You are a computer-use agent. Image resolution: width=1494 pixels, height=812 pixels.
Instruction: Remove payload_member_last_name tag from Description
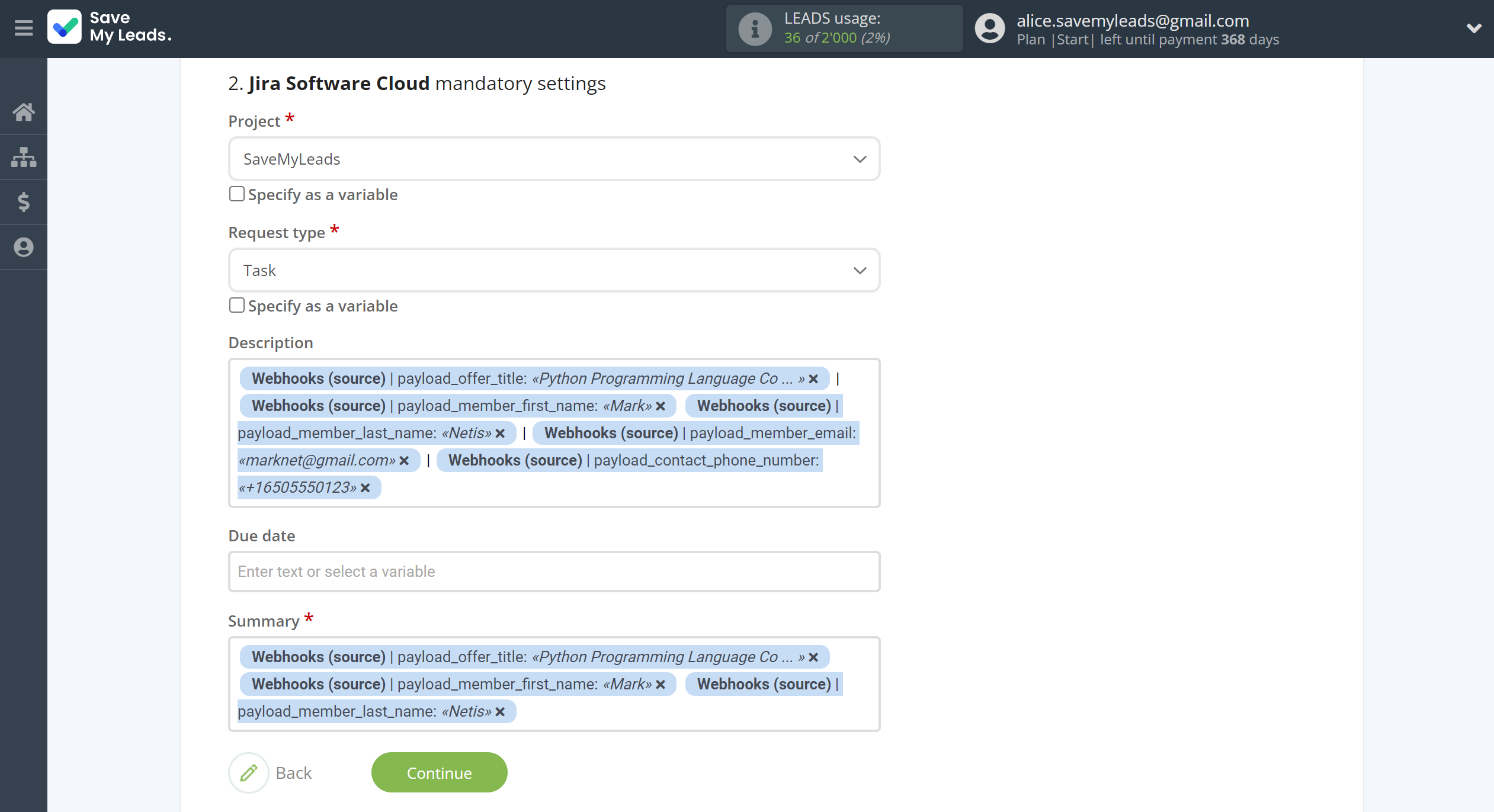(500, 434)
